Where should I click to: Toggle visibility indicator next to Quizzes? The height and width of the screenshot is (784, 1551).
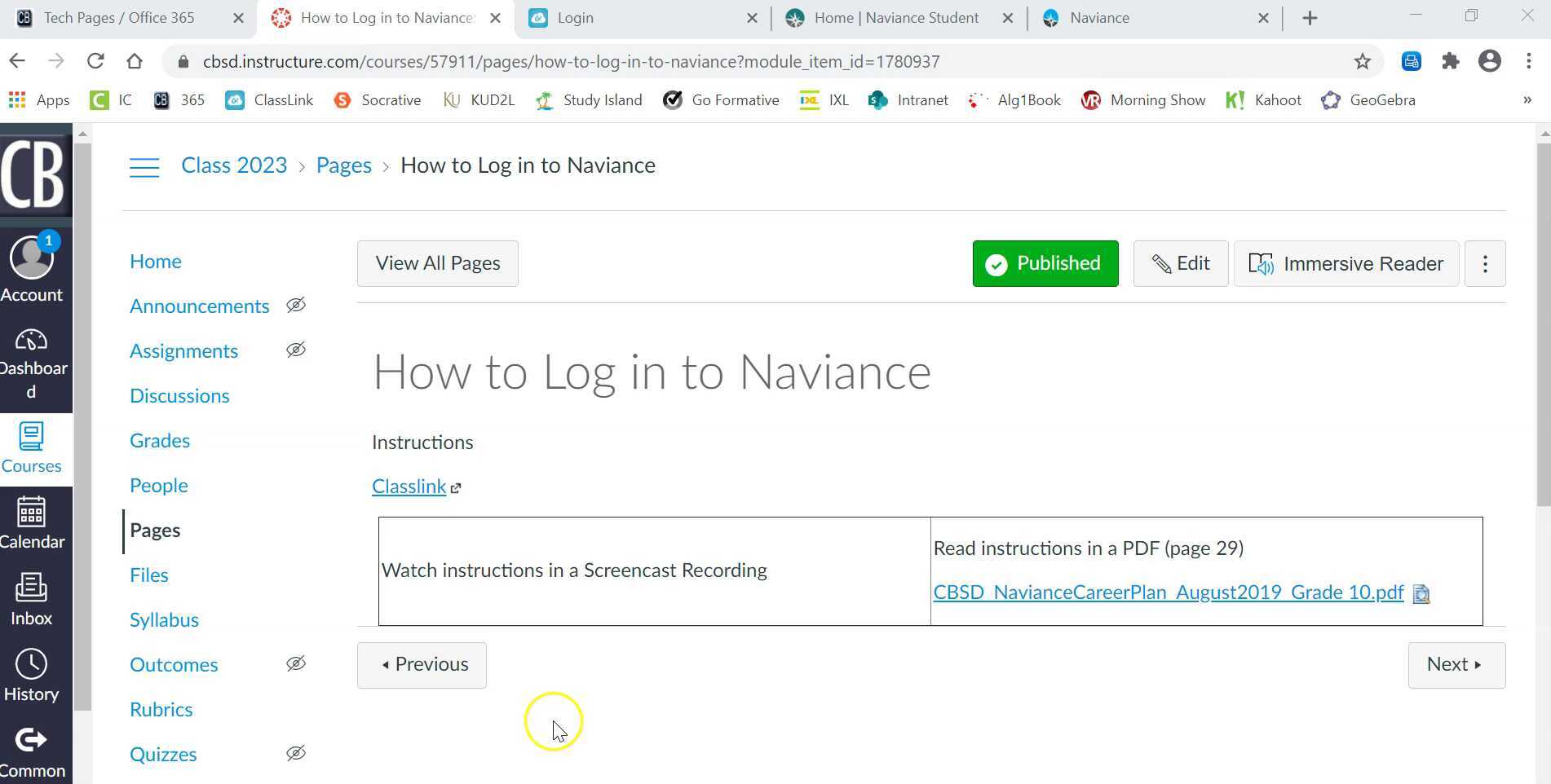click(x=296, y=753)
